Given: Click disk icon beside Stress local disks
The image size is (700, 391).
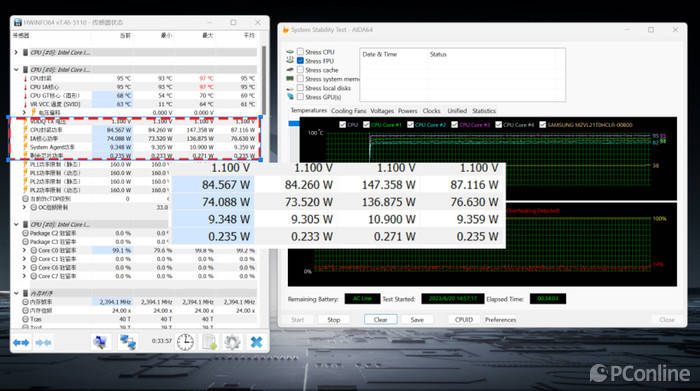Looking at the screenshot, I should [290, 88].
